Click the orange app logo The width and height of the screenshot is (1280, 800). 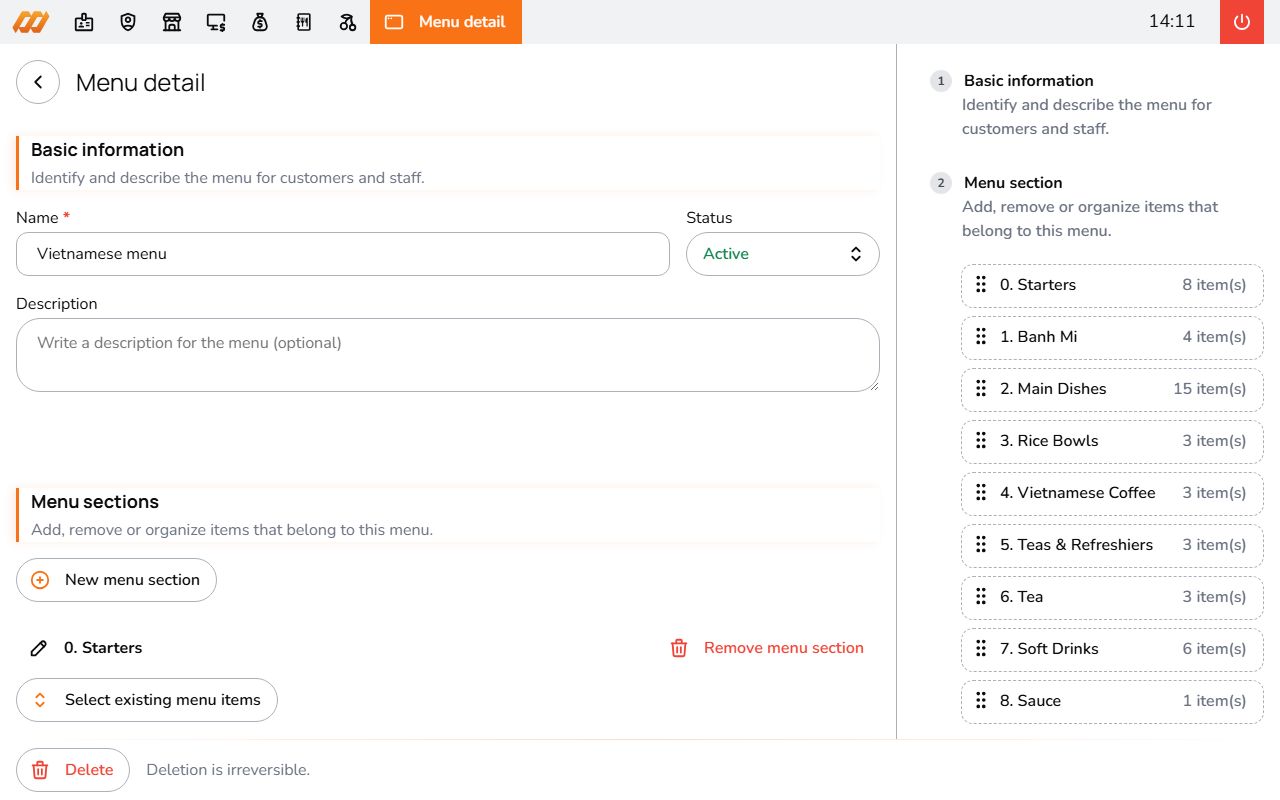(x=30, y=22)
